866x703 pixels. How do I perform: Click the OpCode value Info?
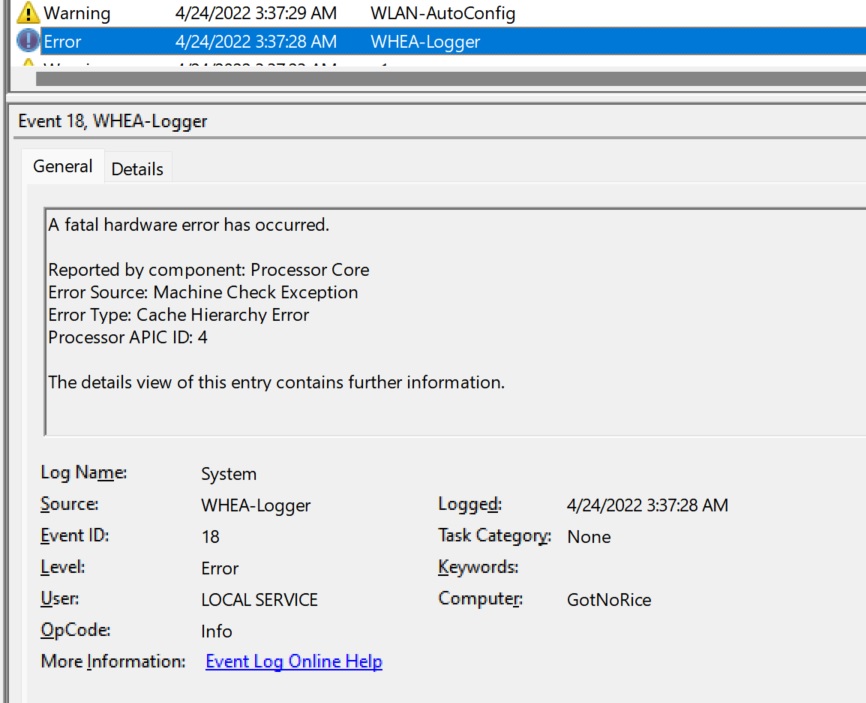pos(216,631)
